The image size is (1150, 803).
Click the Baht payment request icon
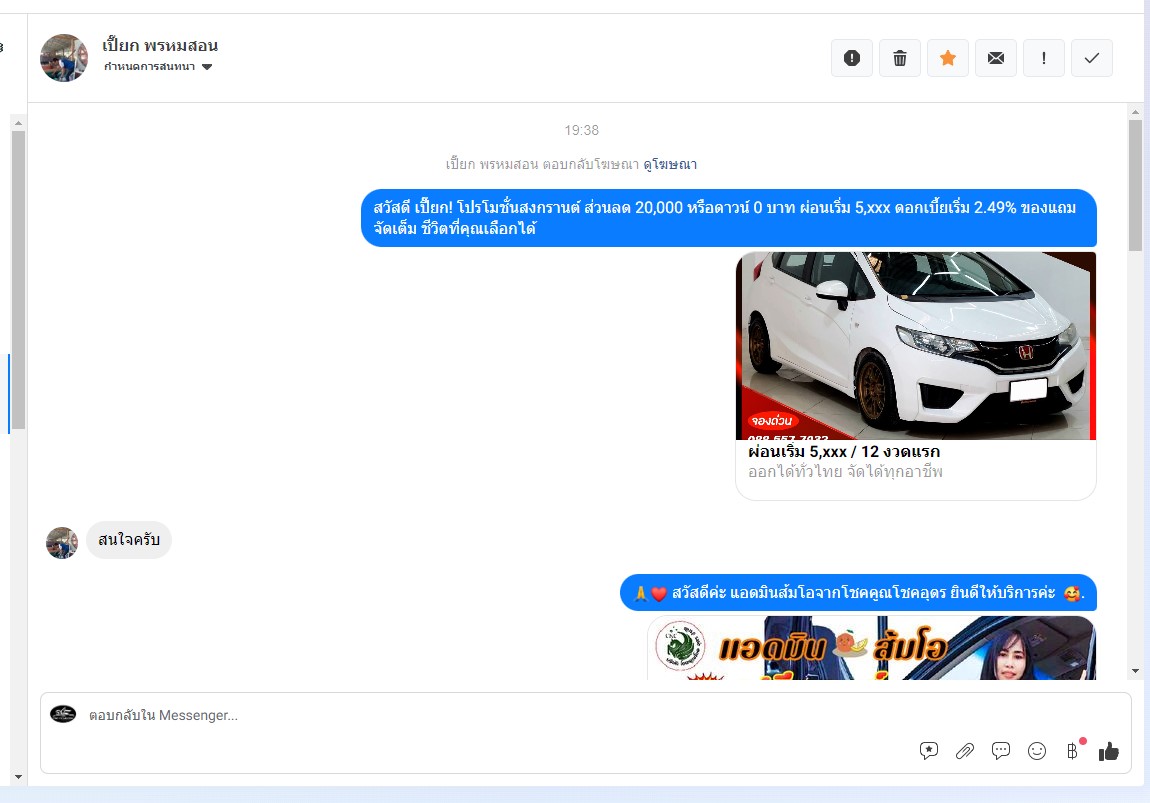tap(1072, 751)
